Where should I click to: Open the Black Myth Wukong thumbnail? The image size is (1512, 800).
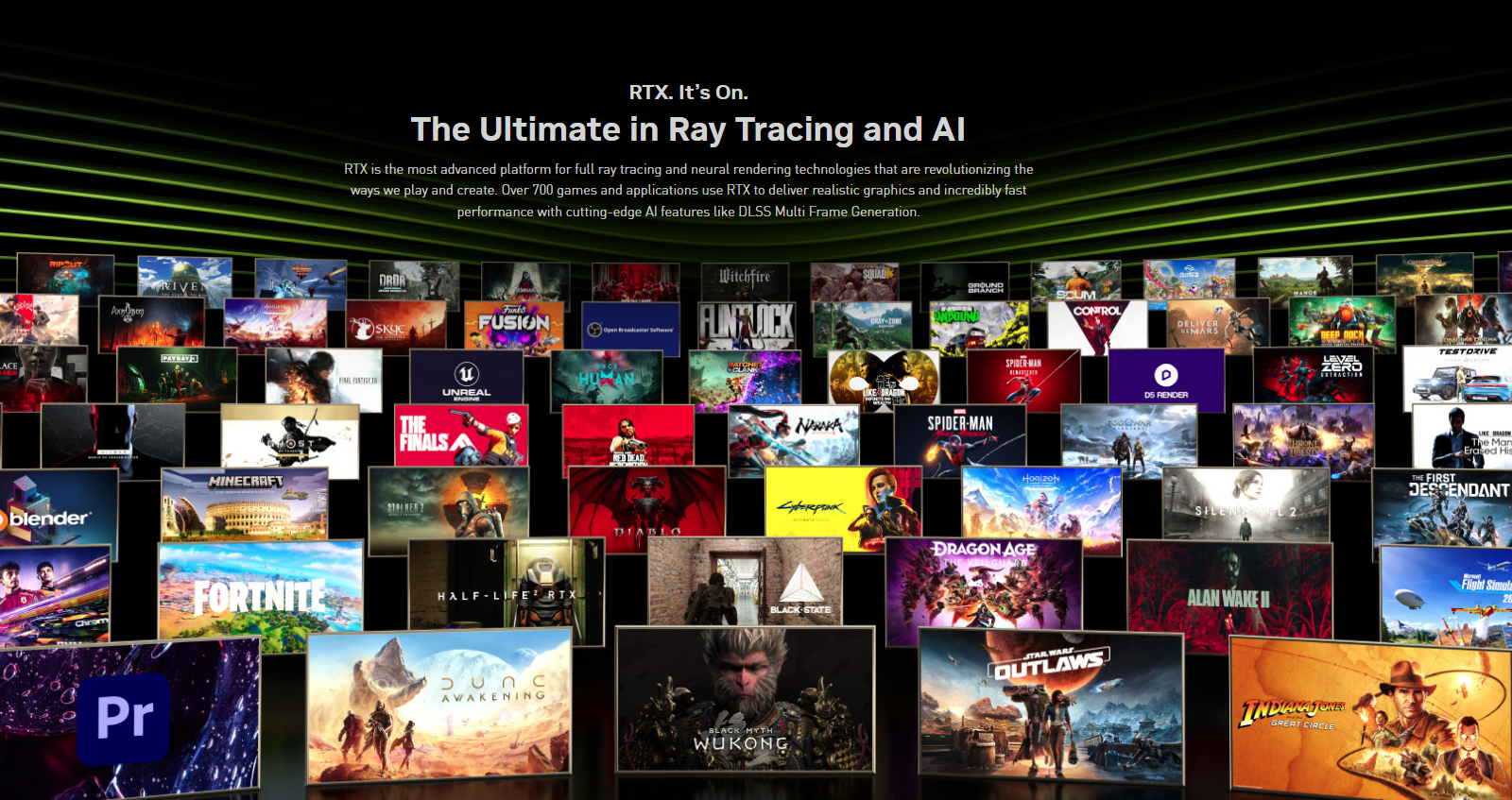(x=745, y=701)
